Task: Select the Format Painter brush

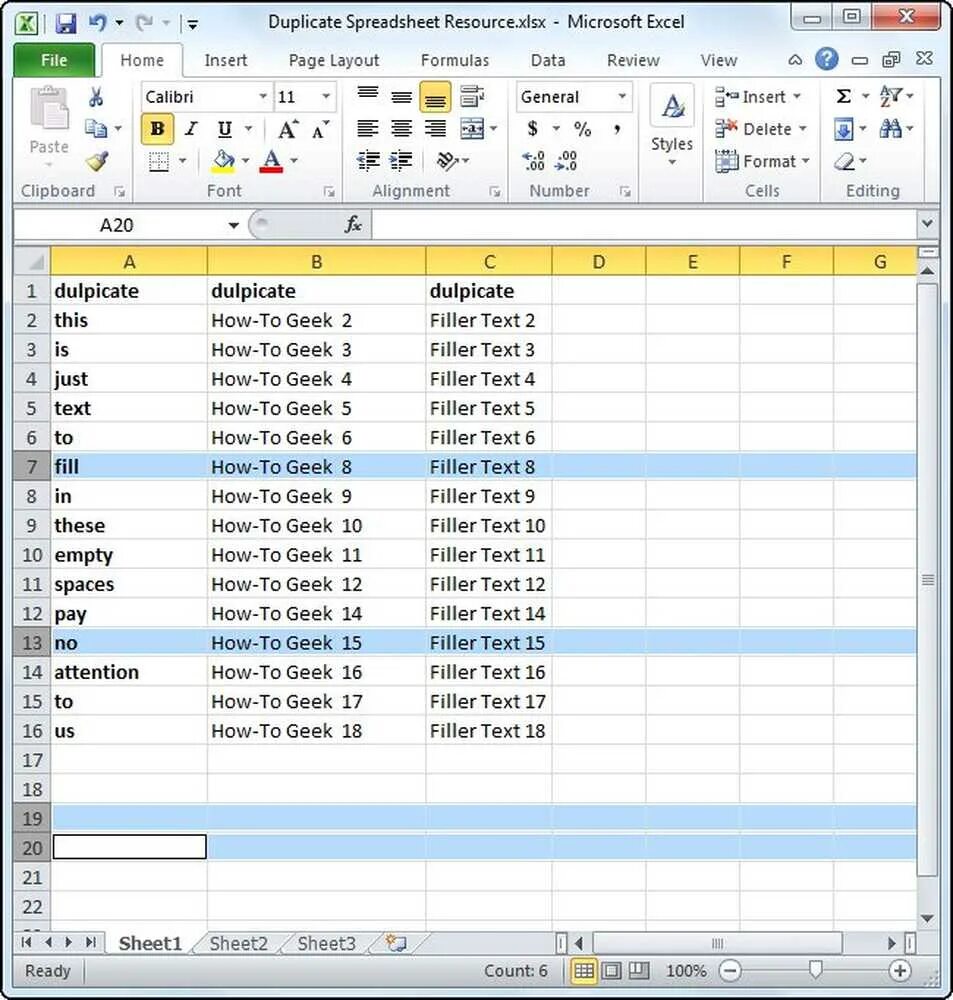Action: click(97, 161)
